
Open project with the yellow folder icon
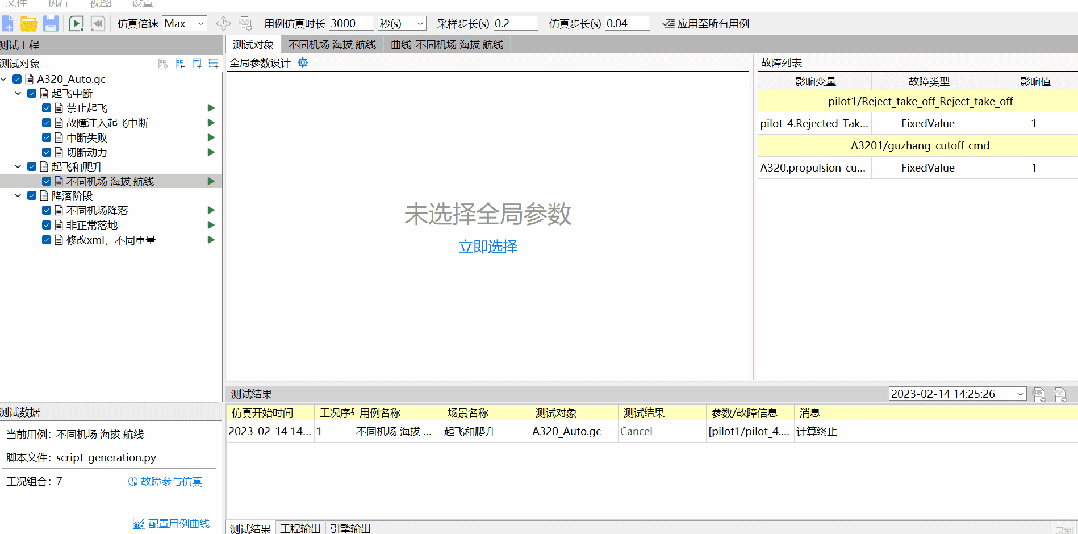point(28,23)
